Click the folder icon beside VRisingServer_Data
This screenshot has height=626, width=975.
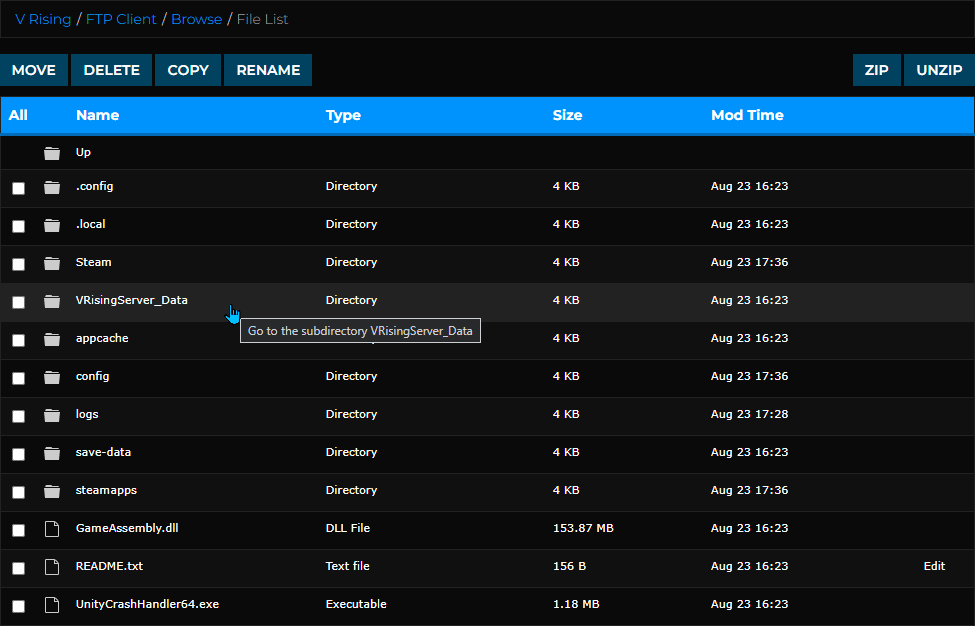pyautogui.click(x=51, y=301)
